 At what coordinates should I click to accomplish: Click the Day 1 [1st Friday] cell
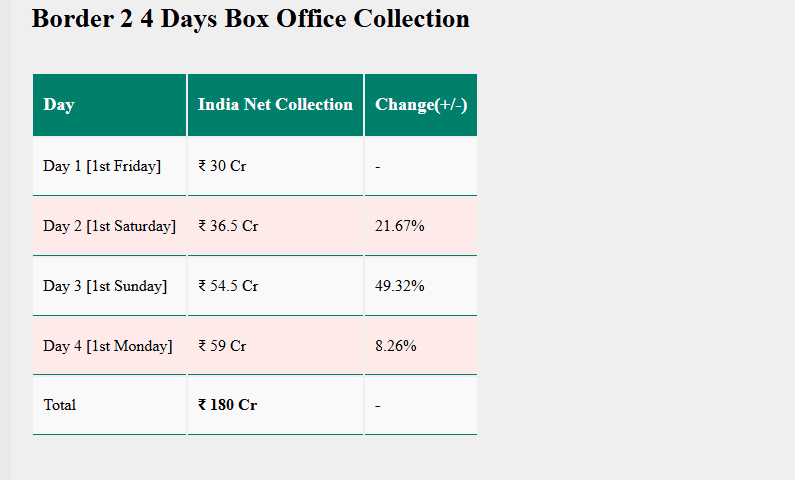click(102, 166)
